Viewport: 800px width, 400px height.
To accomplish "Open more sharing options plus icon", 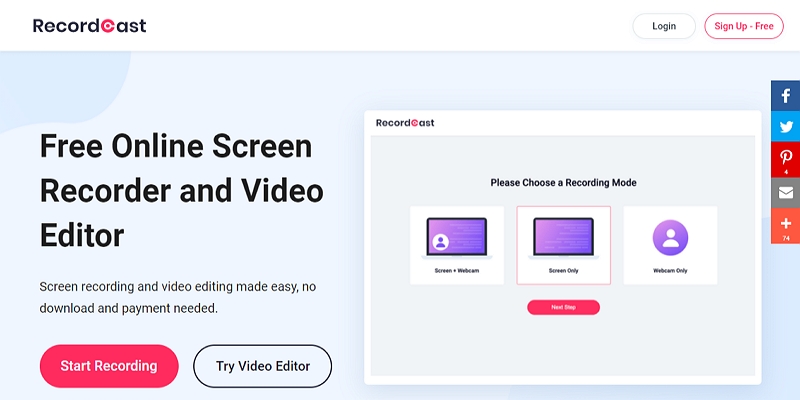I will click(x=786, y=225).
